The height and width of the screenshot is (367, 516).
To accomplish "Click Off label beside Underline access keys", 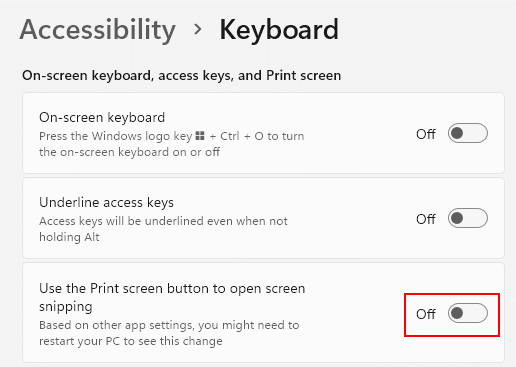I will (x=426, y=219).
